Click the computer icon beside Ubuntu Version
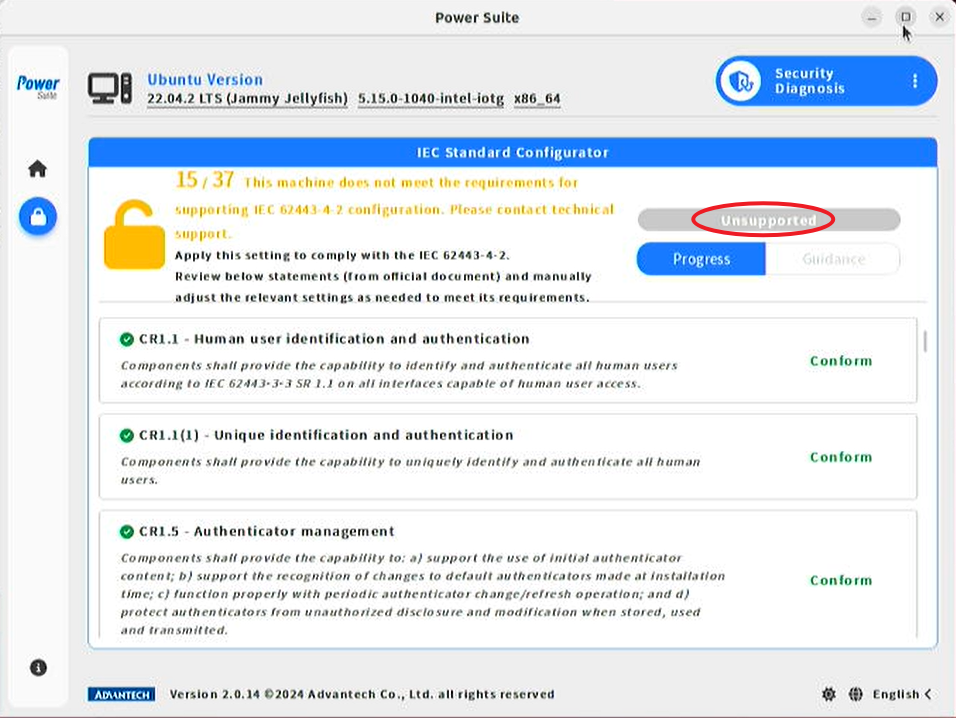Image resolution: width=956 pixels, height=718 pixels. pos(109,88)
